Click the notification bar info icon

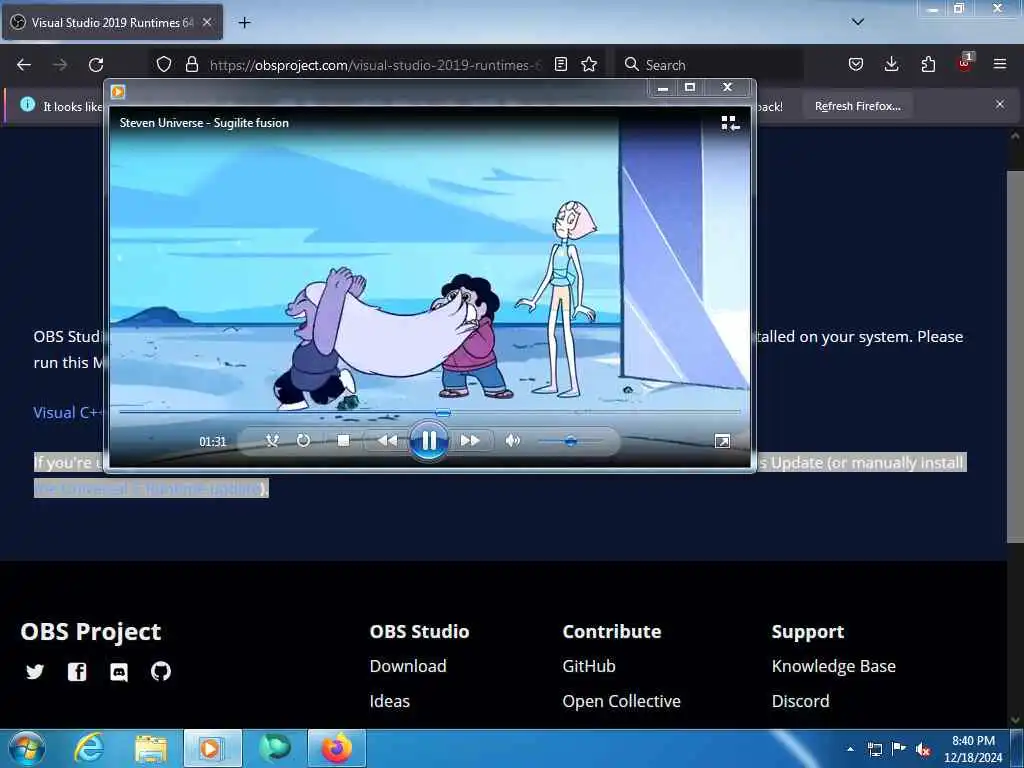[x=27, y=104]
